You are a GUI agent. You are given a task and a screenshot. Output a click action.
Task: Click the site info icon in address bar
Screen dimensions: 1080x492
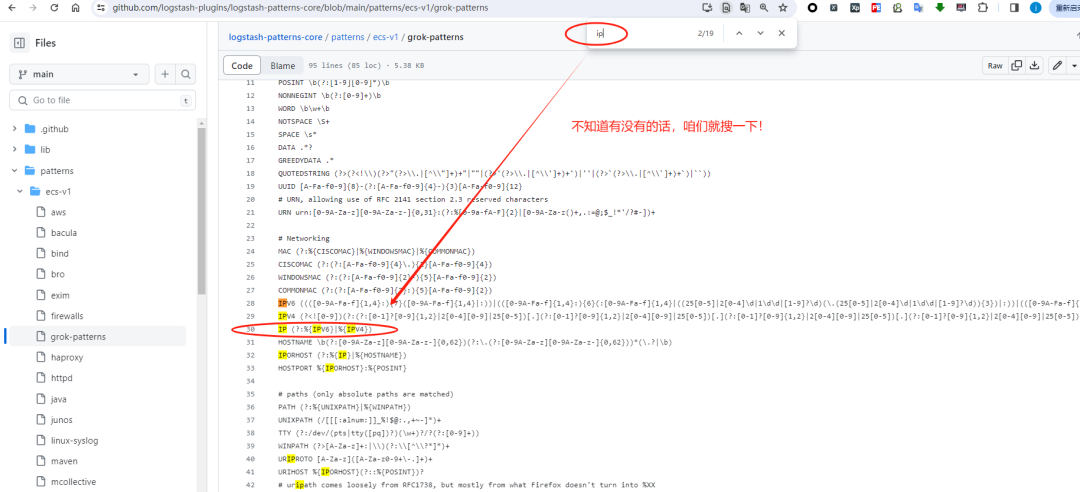point(101,8)
